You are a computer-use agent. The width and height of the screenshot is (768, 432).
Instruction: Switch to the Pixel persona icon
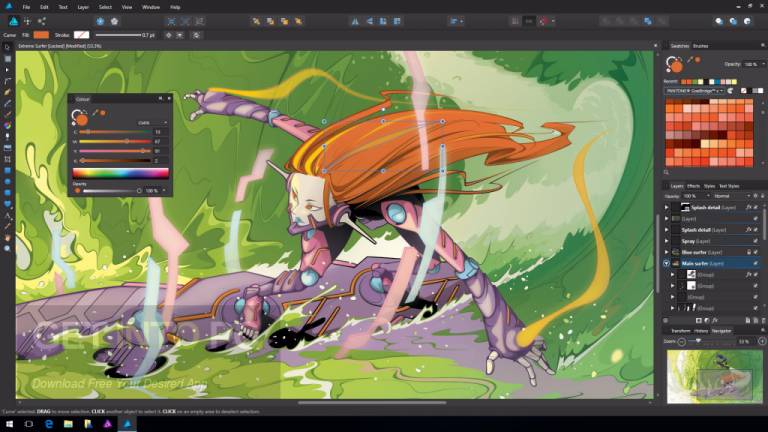[x=26, y=20]
